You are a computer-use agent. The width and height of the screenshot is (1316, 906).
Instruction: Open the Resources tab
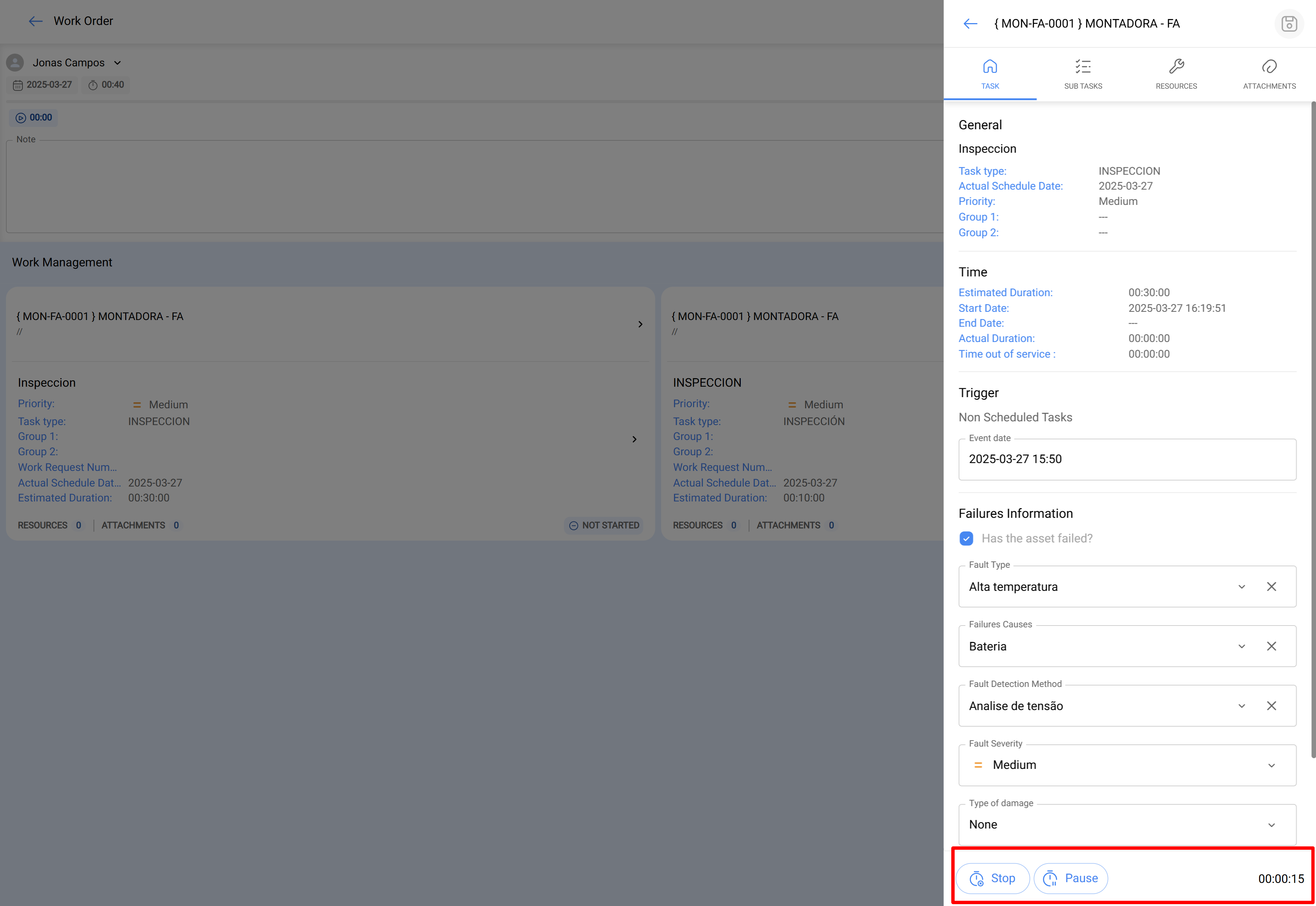point(1176,75)
